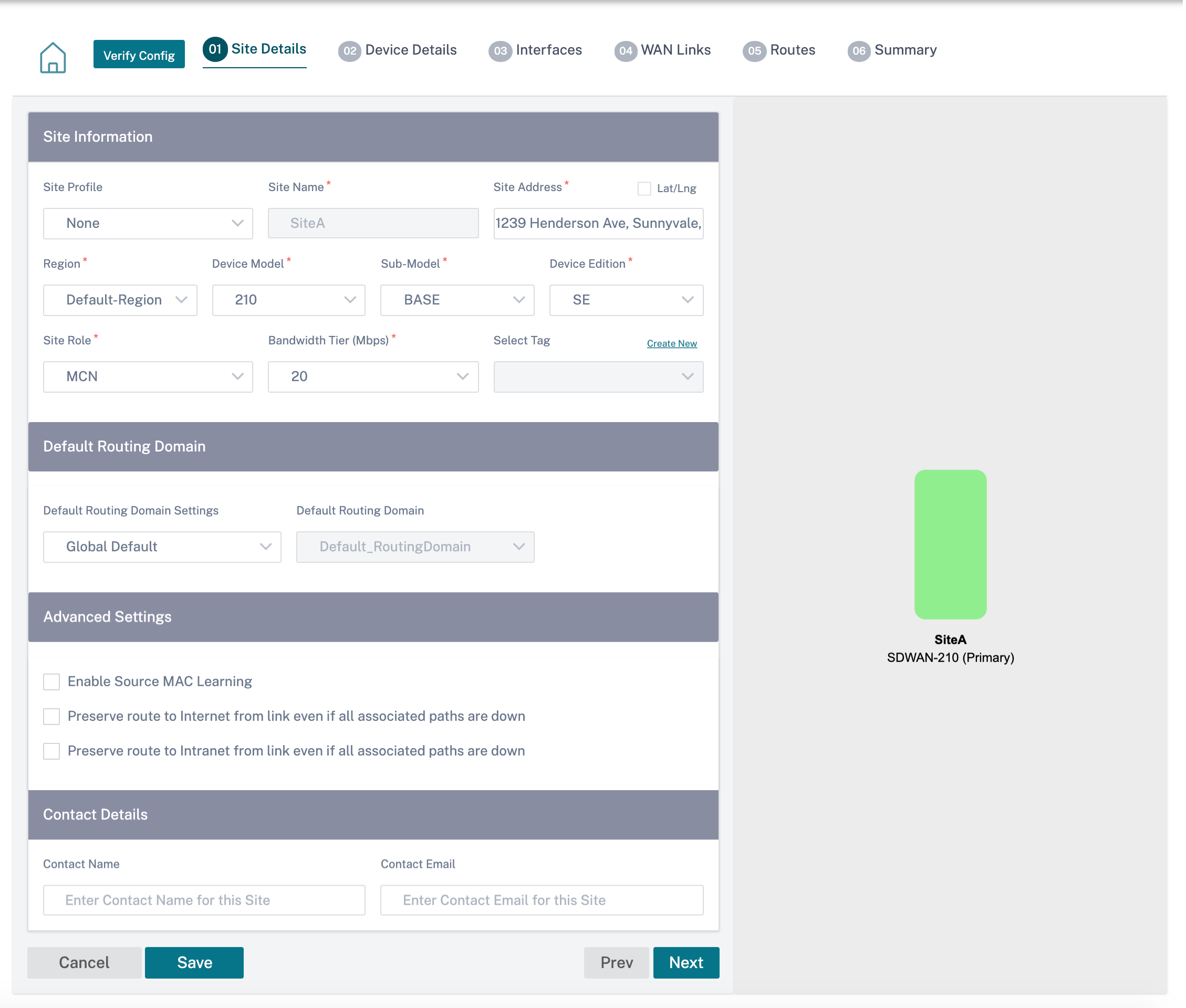Click the Save button
This screenshot has width=1186, height=1008.
(194, 962)
